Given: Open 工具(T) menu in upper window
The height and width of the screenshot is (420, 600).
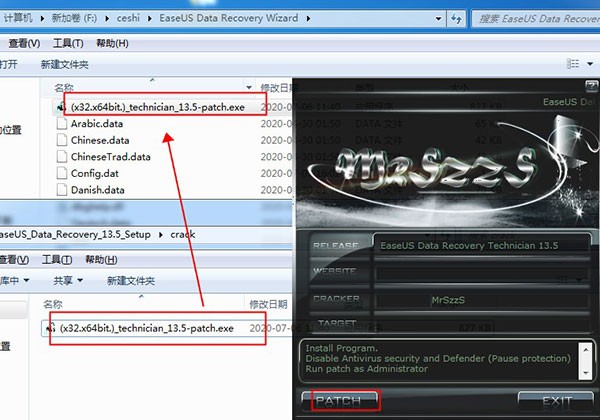Looking at the screenshot, I should (68, 43).
